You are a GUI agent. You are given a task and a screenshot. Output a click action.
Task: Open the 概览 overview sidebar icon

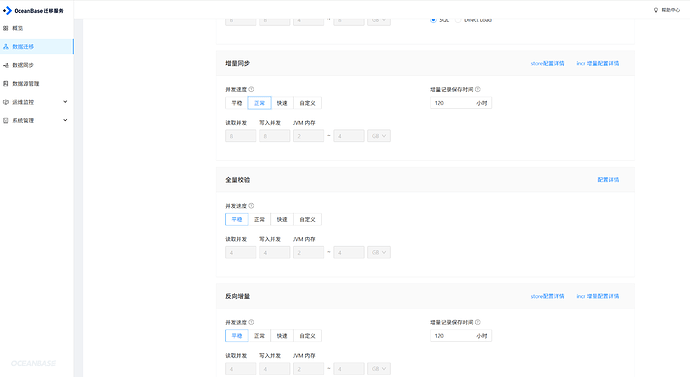pos(6,28)
